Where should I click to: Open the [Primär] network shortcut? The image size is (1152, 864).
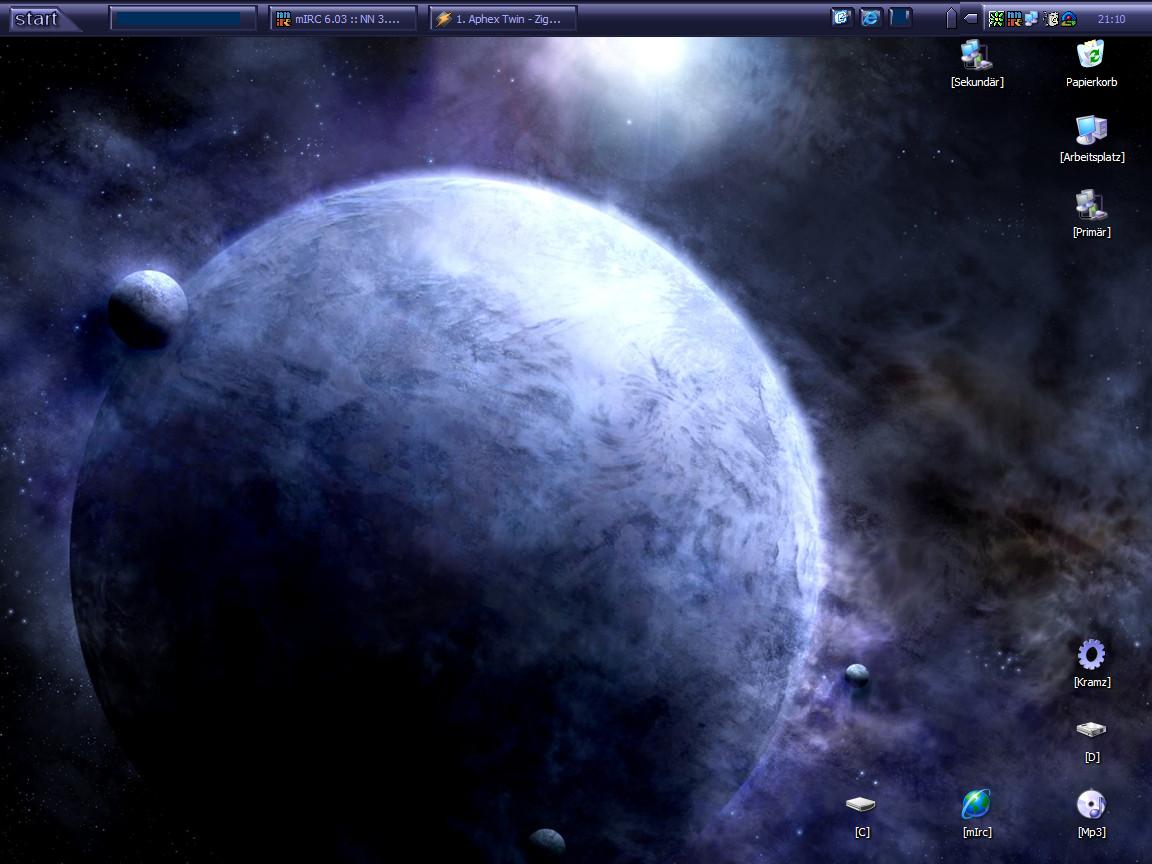point(1091,206)
